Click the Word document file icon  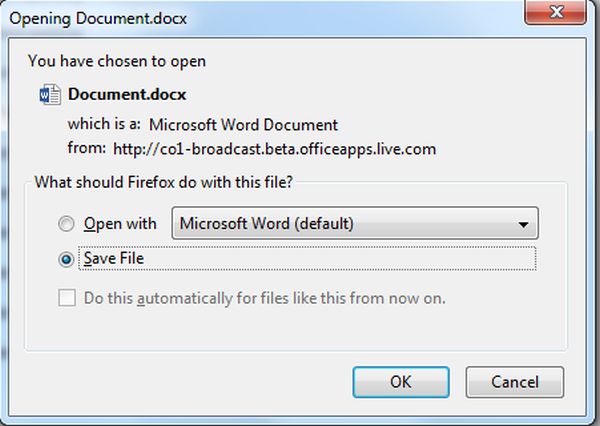(x=49, y=95)
